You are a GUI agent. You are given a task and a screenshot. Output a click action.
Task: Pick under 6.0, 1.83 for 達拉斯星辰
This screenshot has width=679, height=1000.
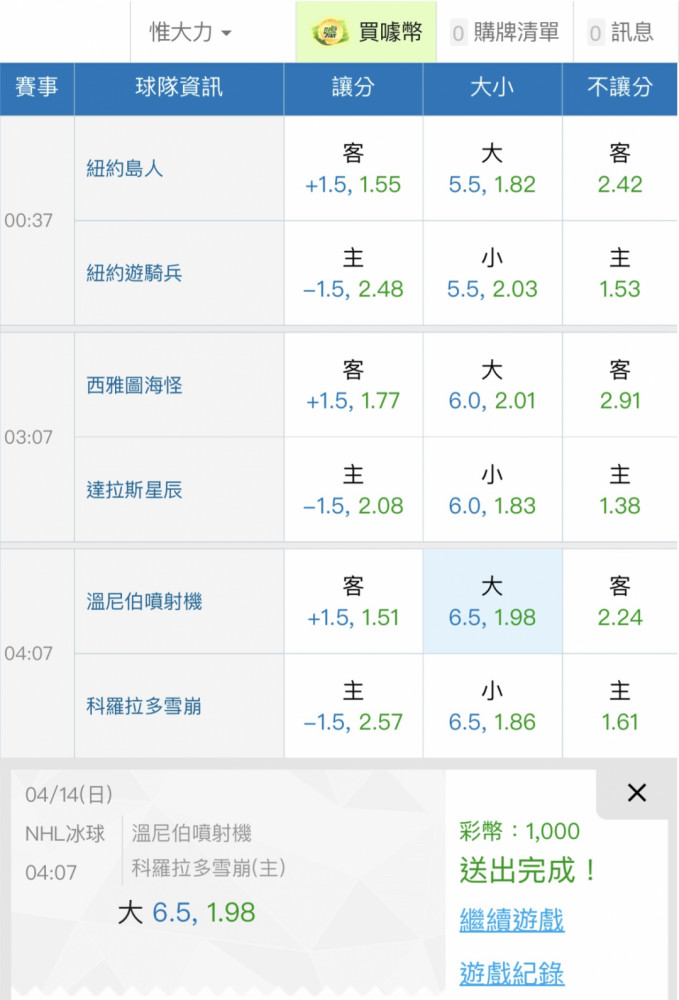pyautogui.click(x=492, y=491)
